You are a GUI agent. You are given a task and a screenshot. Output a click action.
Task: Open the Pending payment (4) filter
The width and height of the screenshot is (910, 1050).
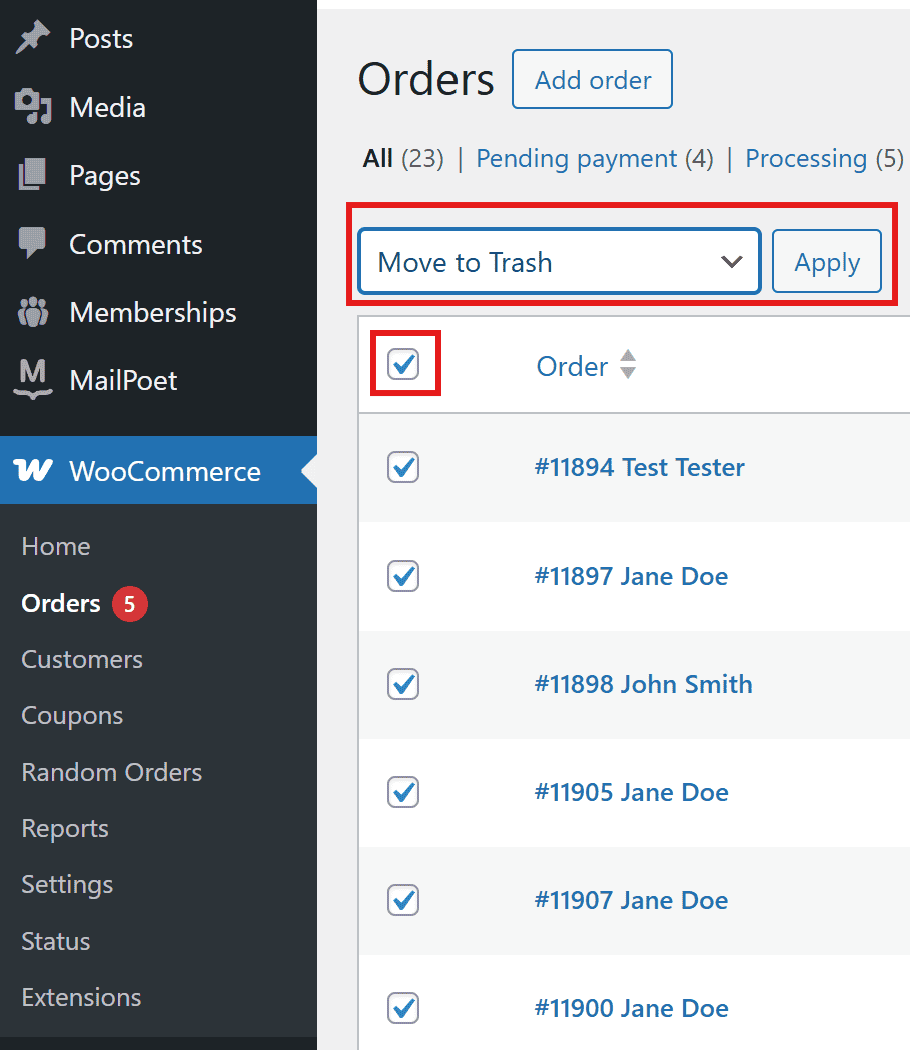[594, 158]
